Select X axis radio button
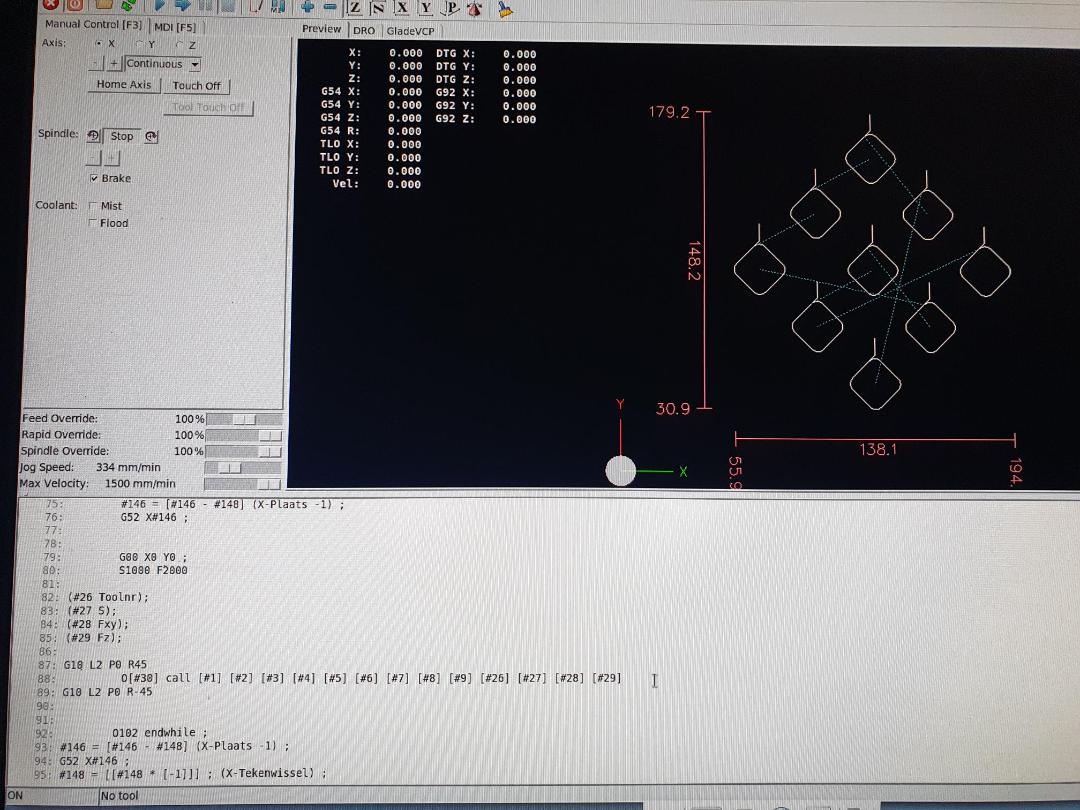 98,43
